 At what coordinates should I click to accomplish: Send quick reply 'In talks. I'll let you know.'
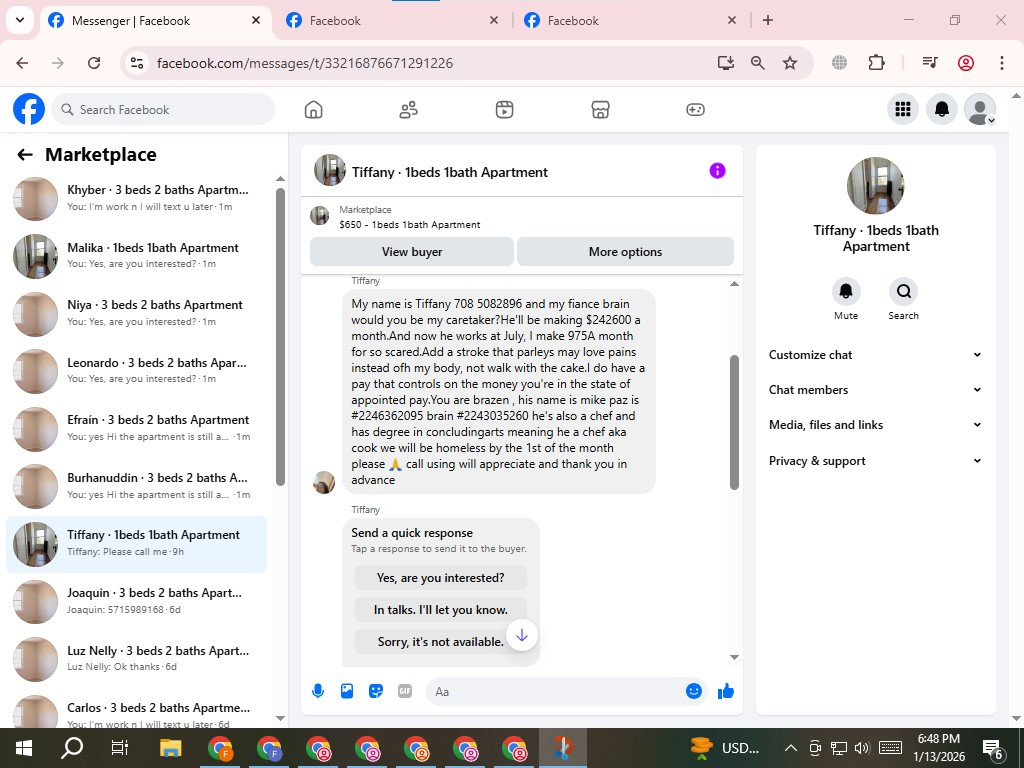tap(441, 610)
